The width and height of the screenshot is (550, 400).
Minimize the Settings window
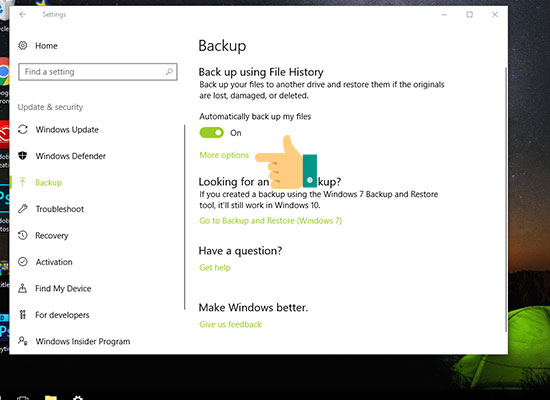[444, 14]
